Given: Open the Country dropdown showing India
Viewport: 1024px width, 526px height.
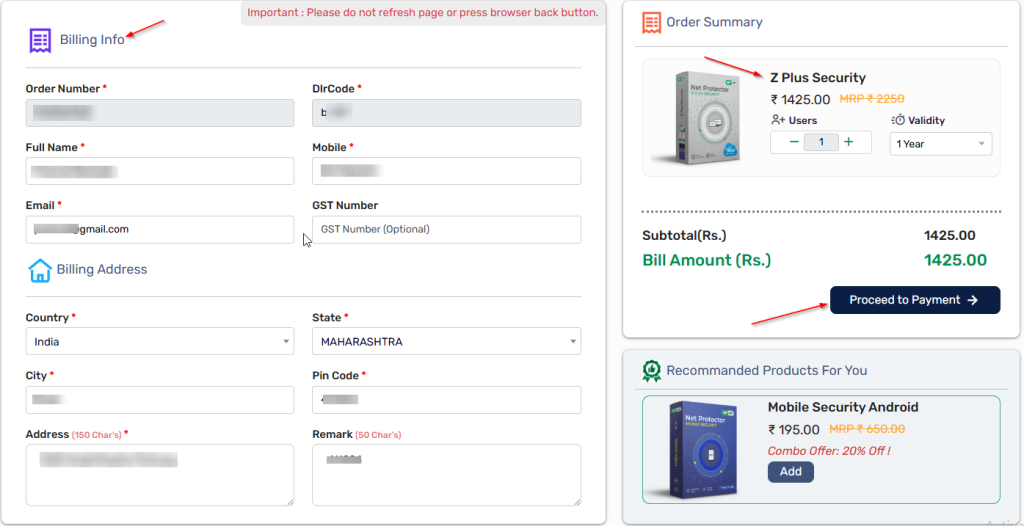Looking at the screenshot, I should [160, 342].
